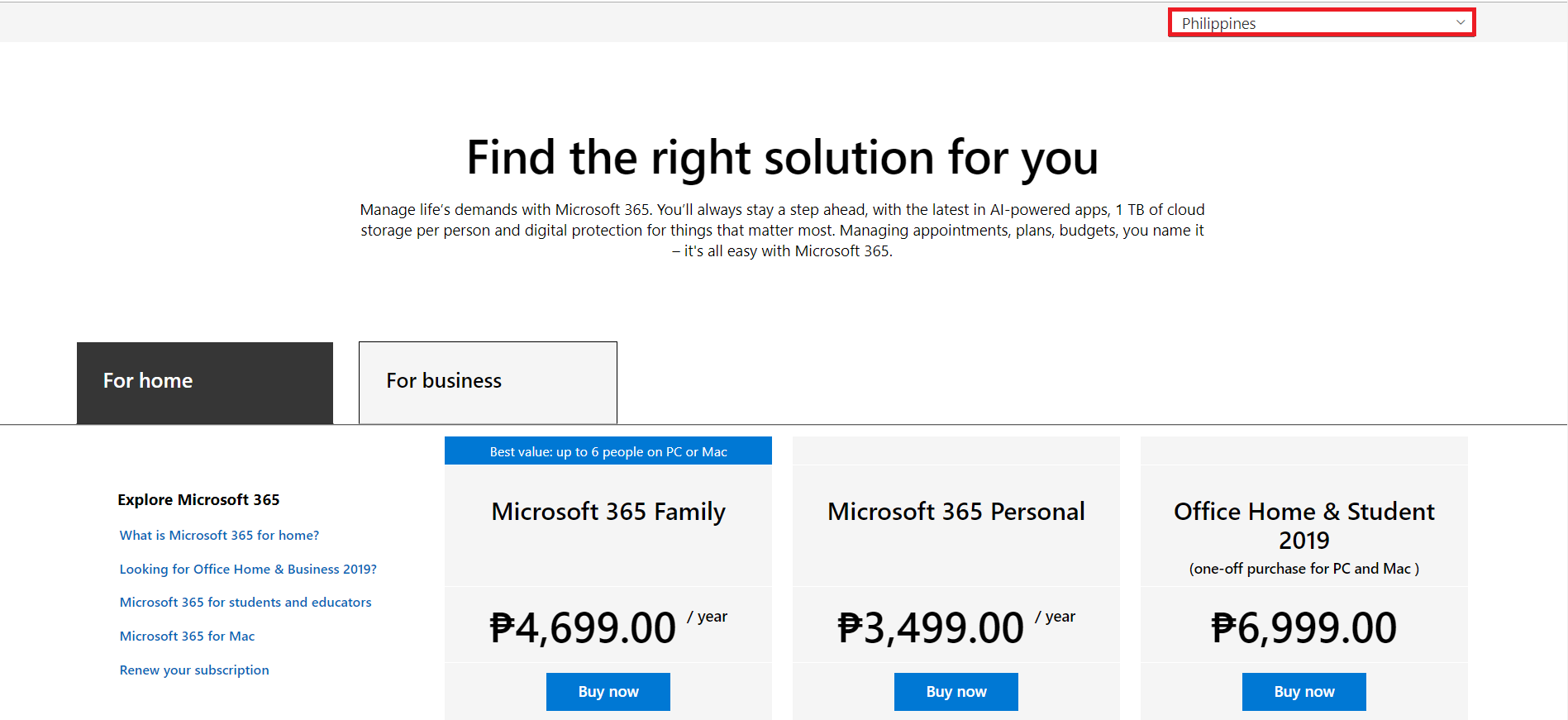Buy now under Microsoft 365 Personal
The image size is (1568, 720).
[x=956, y=692]
